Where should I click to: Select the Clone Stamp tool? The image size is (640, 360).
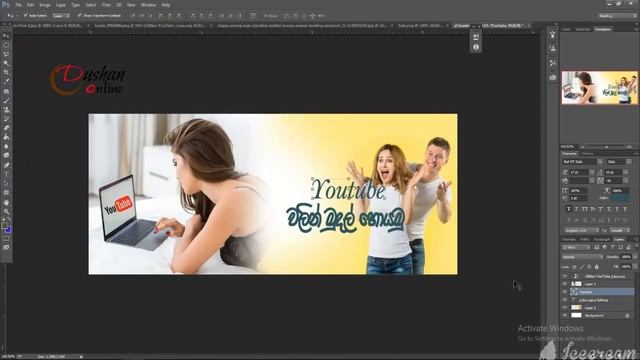(x=6, y=110)
